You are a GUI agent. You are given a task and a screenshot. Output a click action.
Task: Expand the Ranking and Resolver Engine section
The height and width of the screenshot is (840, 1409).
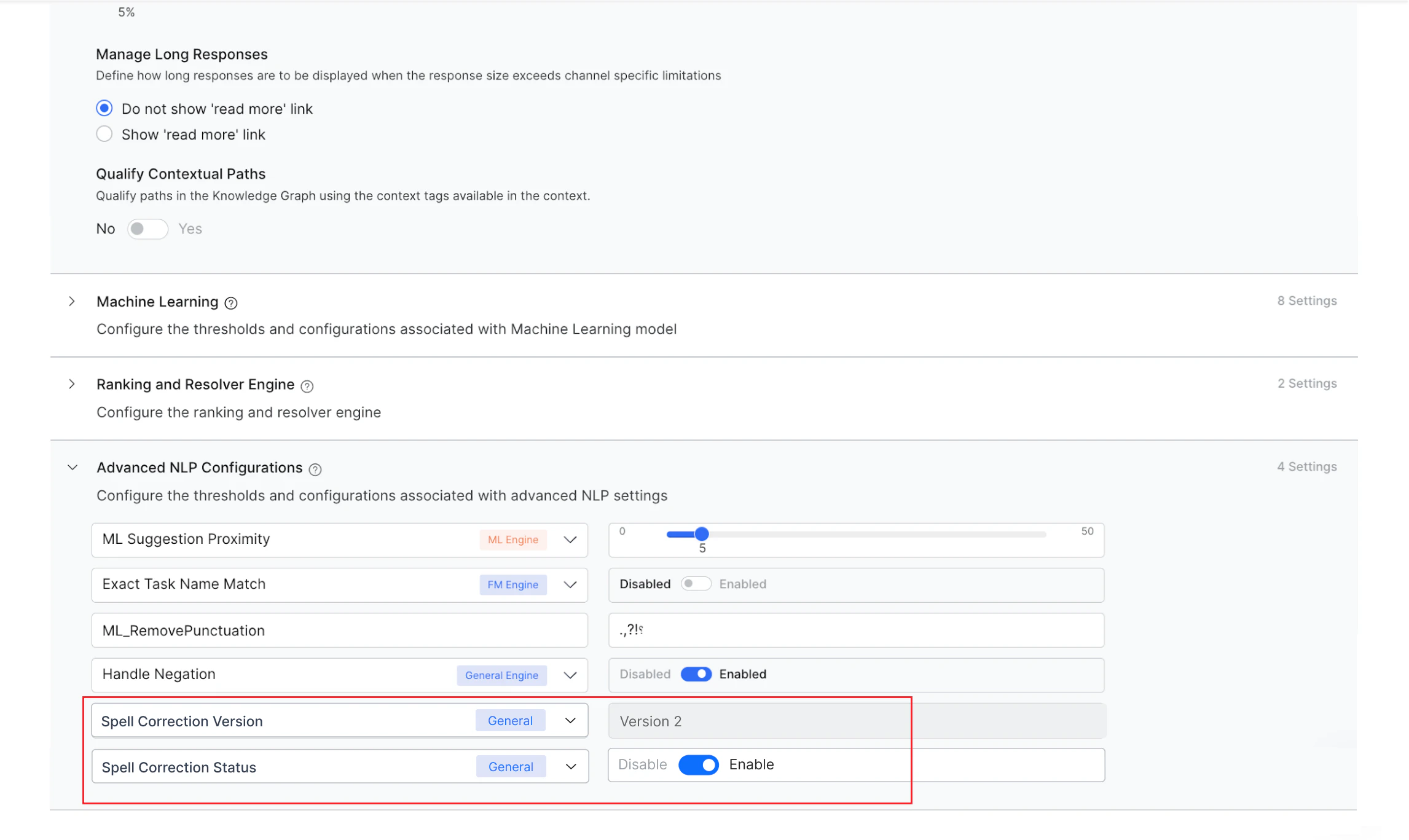click(73, 384)
